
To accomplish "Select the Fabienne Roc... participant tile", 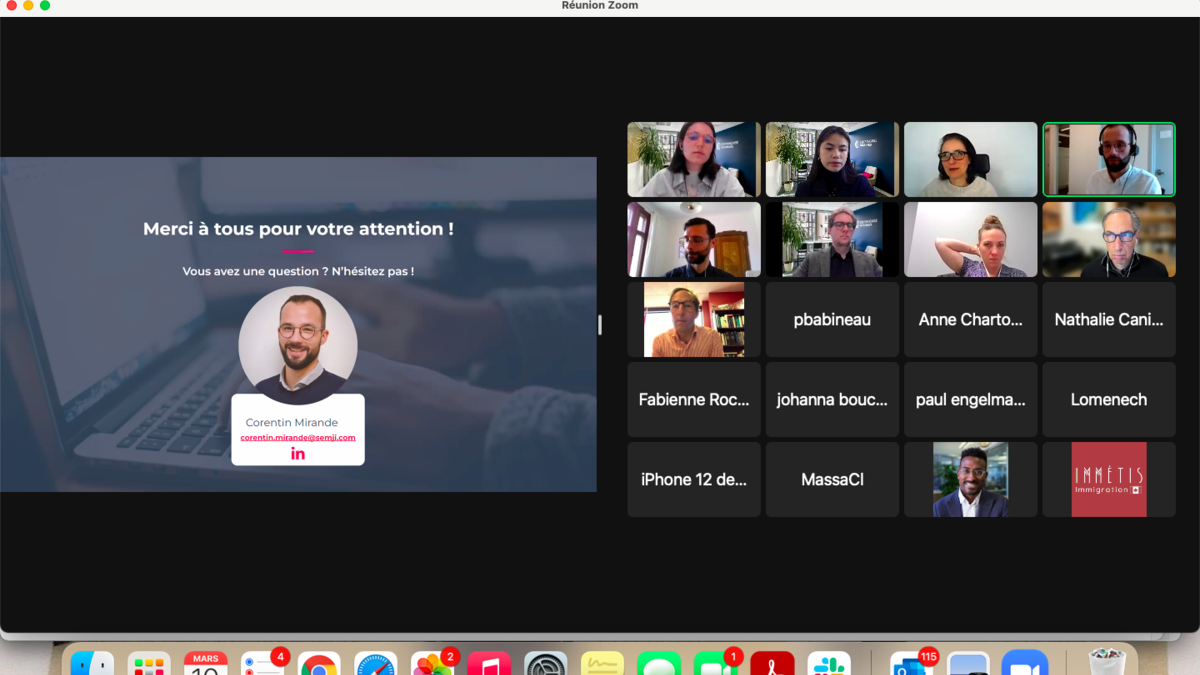I will point(694,400).
